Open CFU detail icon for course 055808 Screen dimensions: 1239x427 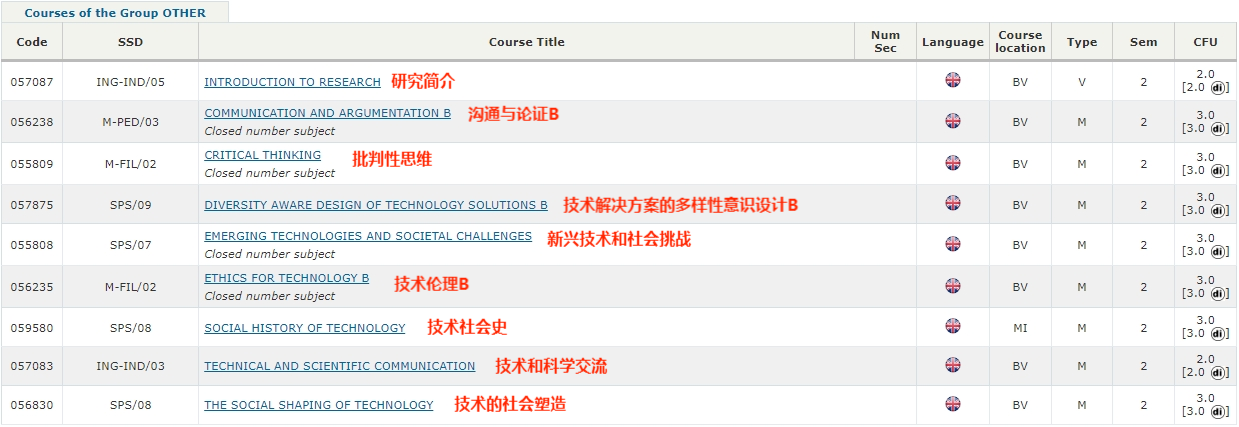(1218, 251)
